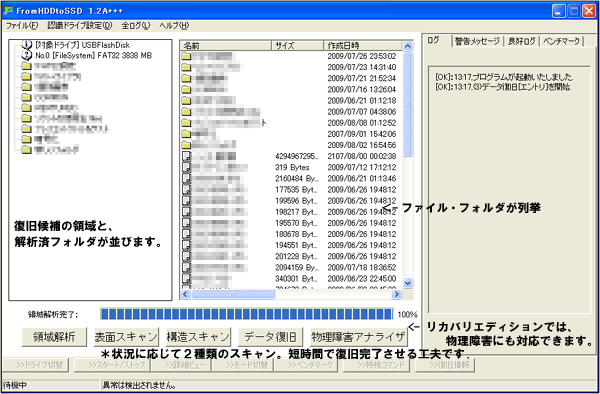
Task: Click the >>スタート/ストップ button
Action: (x=112, y=365)
